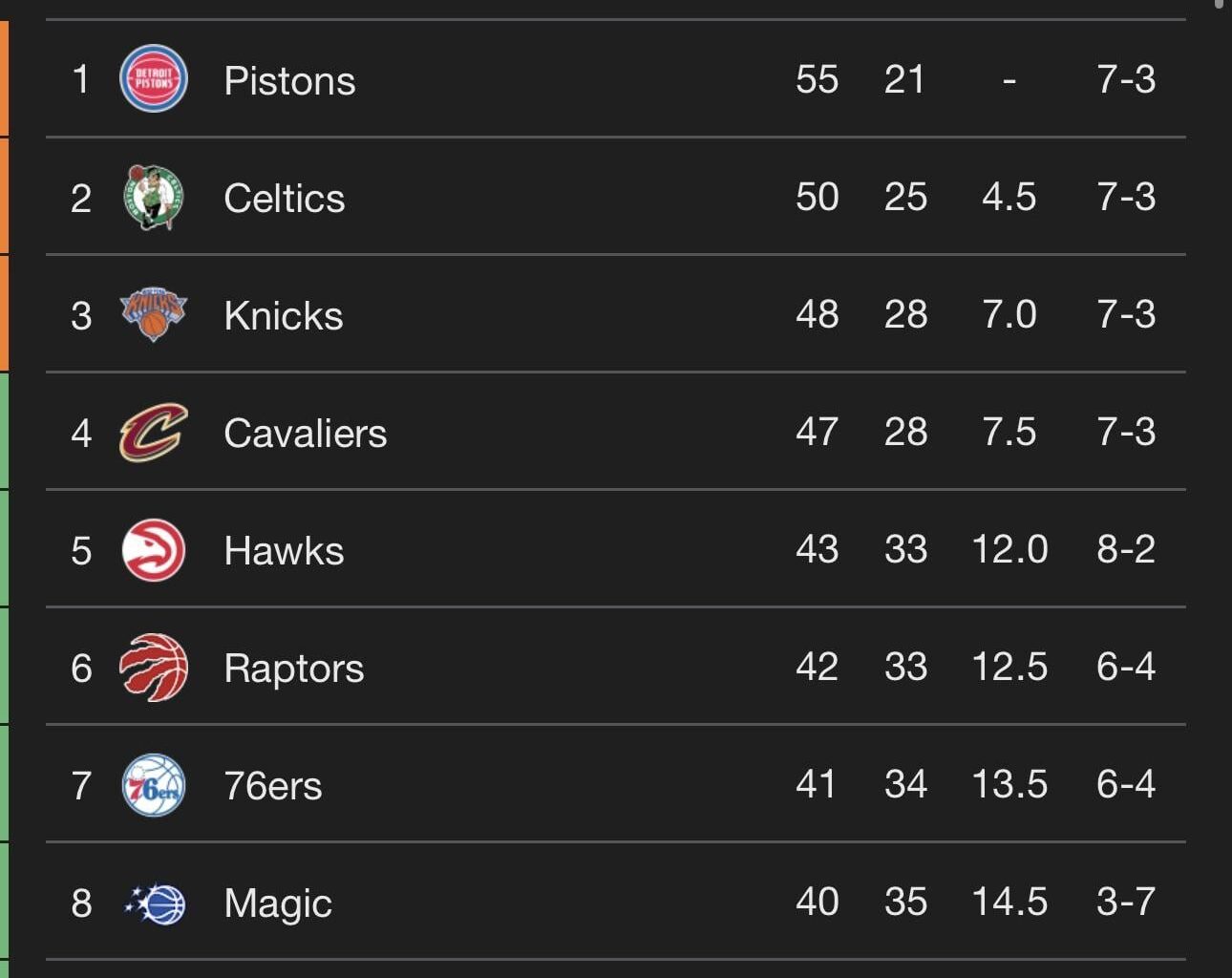Click the Magic win total 40
Image resolution: width=1232 pixels, height=978 pixels.
(x=818, y=902)
